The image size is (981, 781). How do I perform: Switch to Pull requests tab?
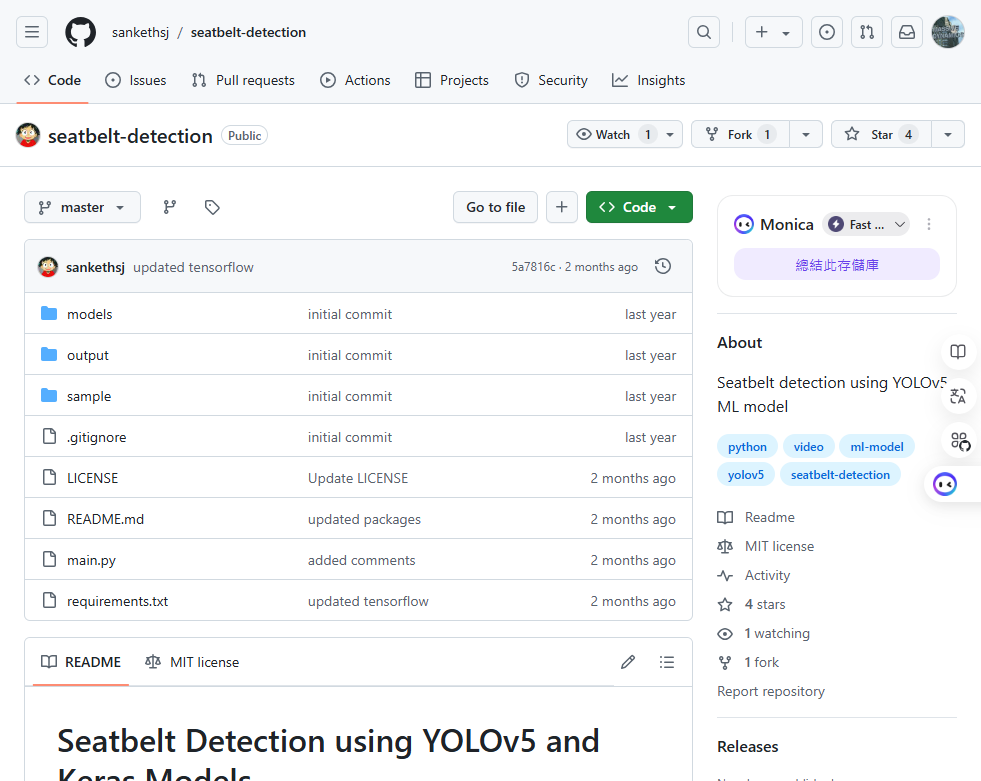point(243,80)
